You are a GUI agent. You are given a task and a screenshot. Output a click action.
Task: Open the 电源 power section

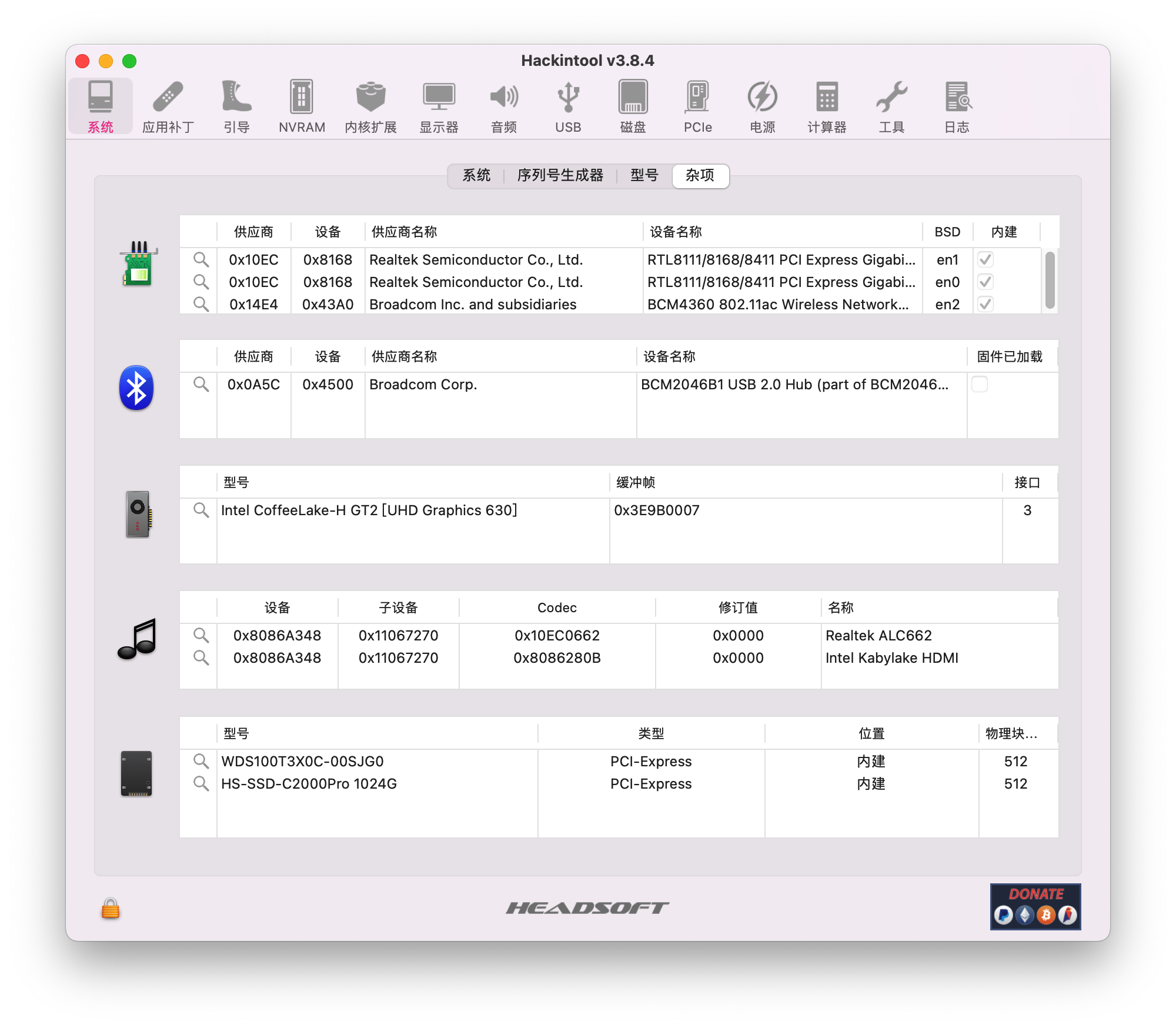coord(763,106)
